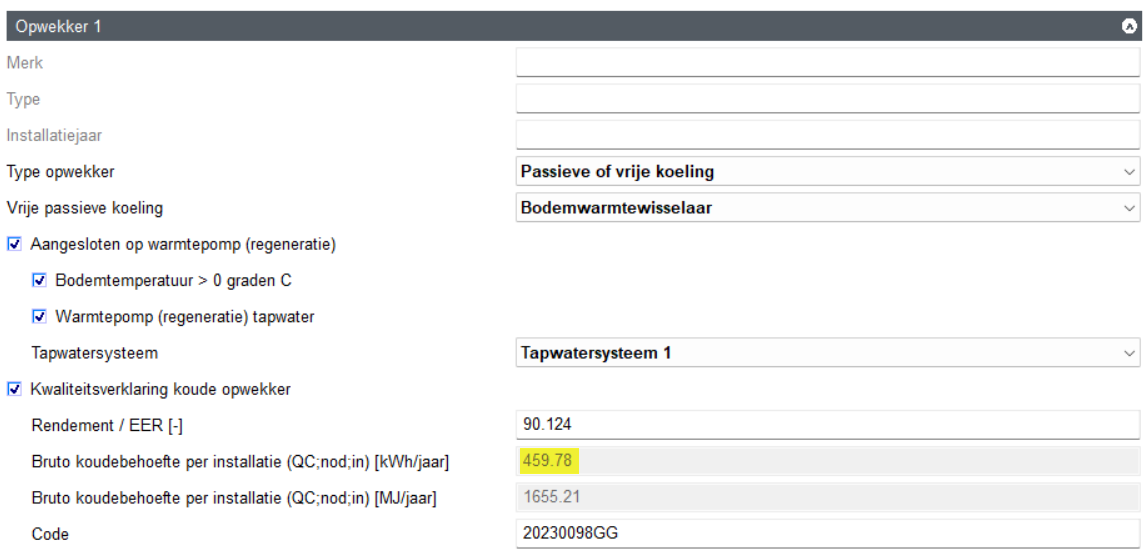Click into the Merk input field
Screen dimensions: 1146x553
coord(827,63)
